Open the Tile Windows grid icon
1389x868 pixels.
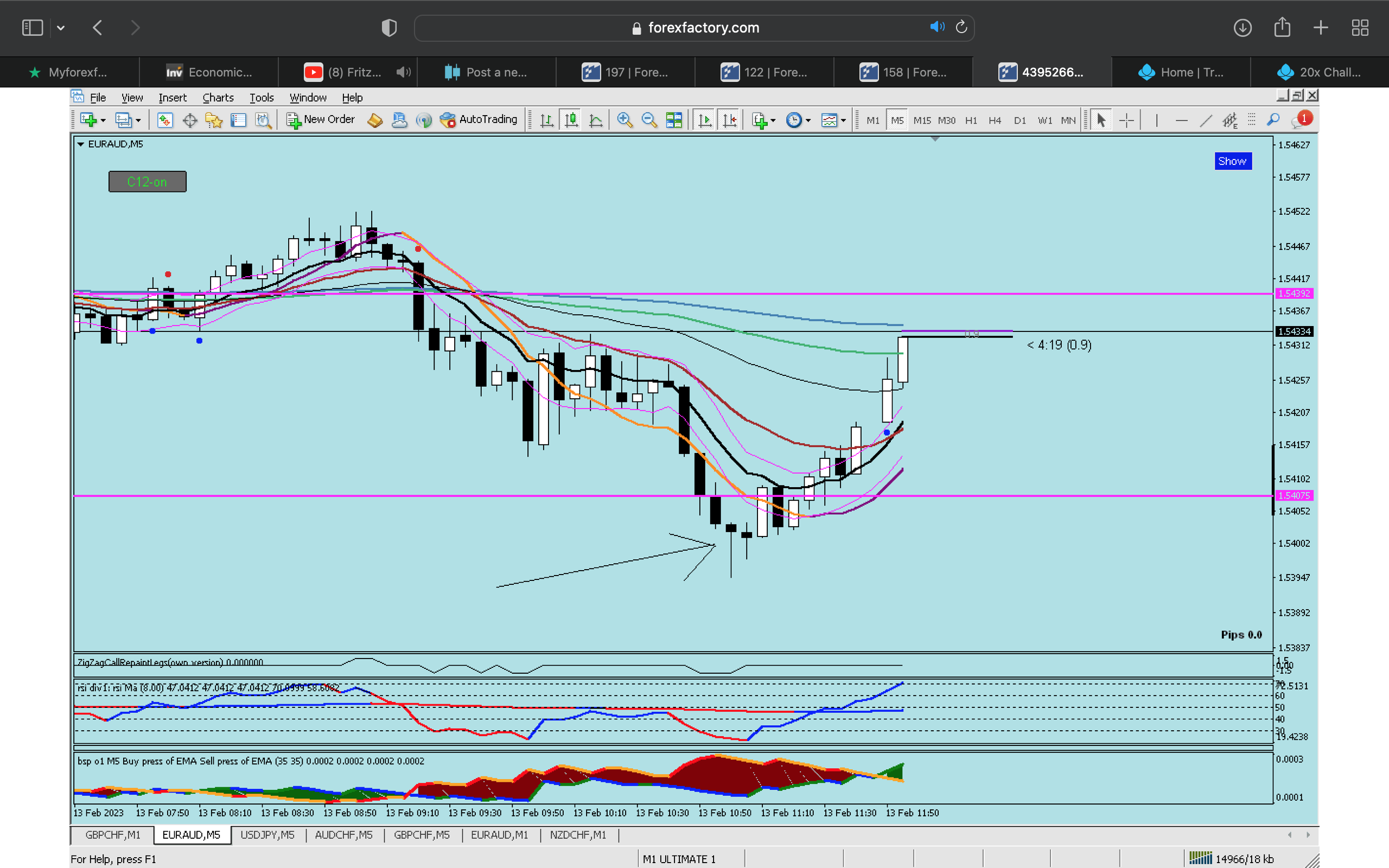[x=674, y=120]
